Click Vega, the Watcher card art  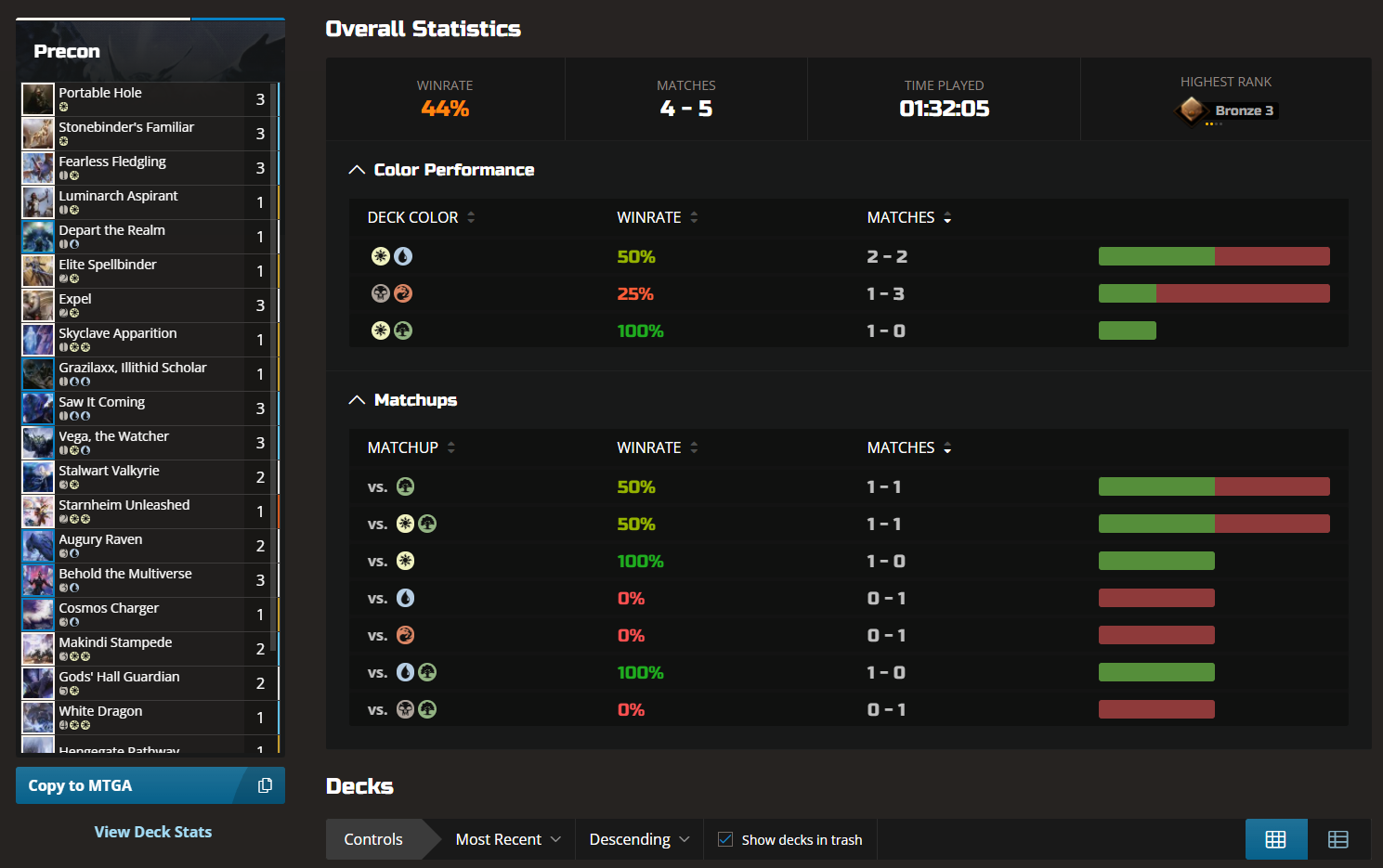tap(38, 443)
